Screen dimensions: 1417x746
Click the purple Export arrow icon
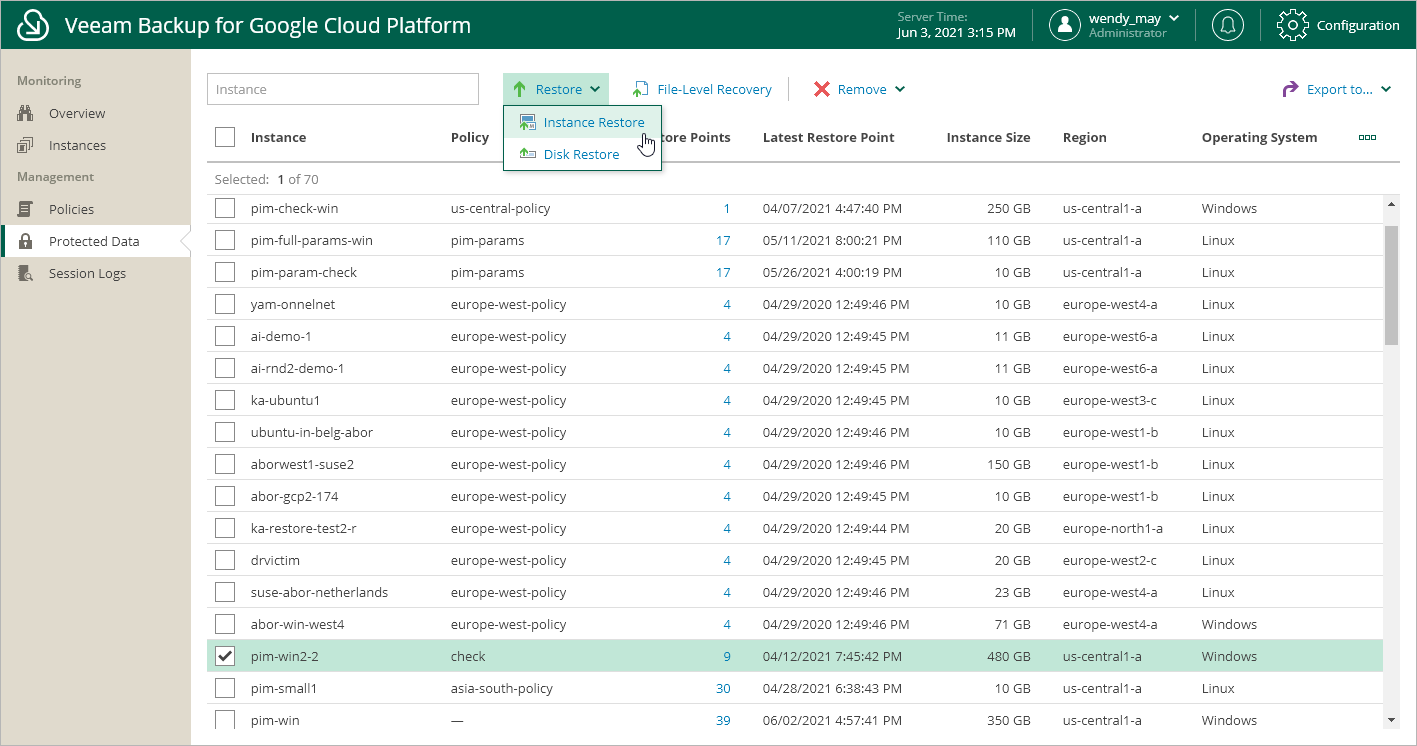(x=1290, y=89)
